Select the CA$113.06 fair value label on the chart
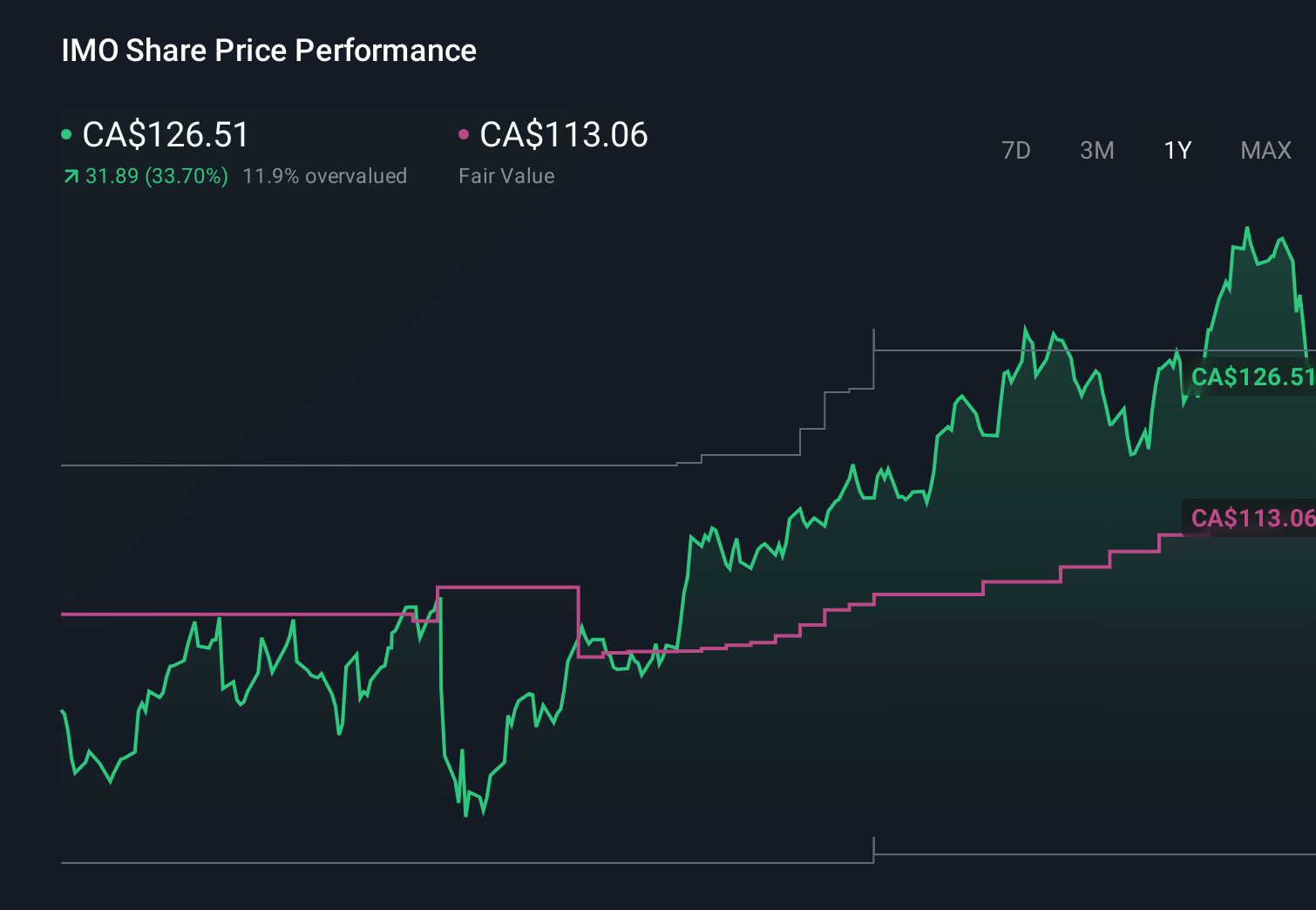 (1255, 518)
